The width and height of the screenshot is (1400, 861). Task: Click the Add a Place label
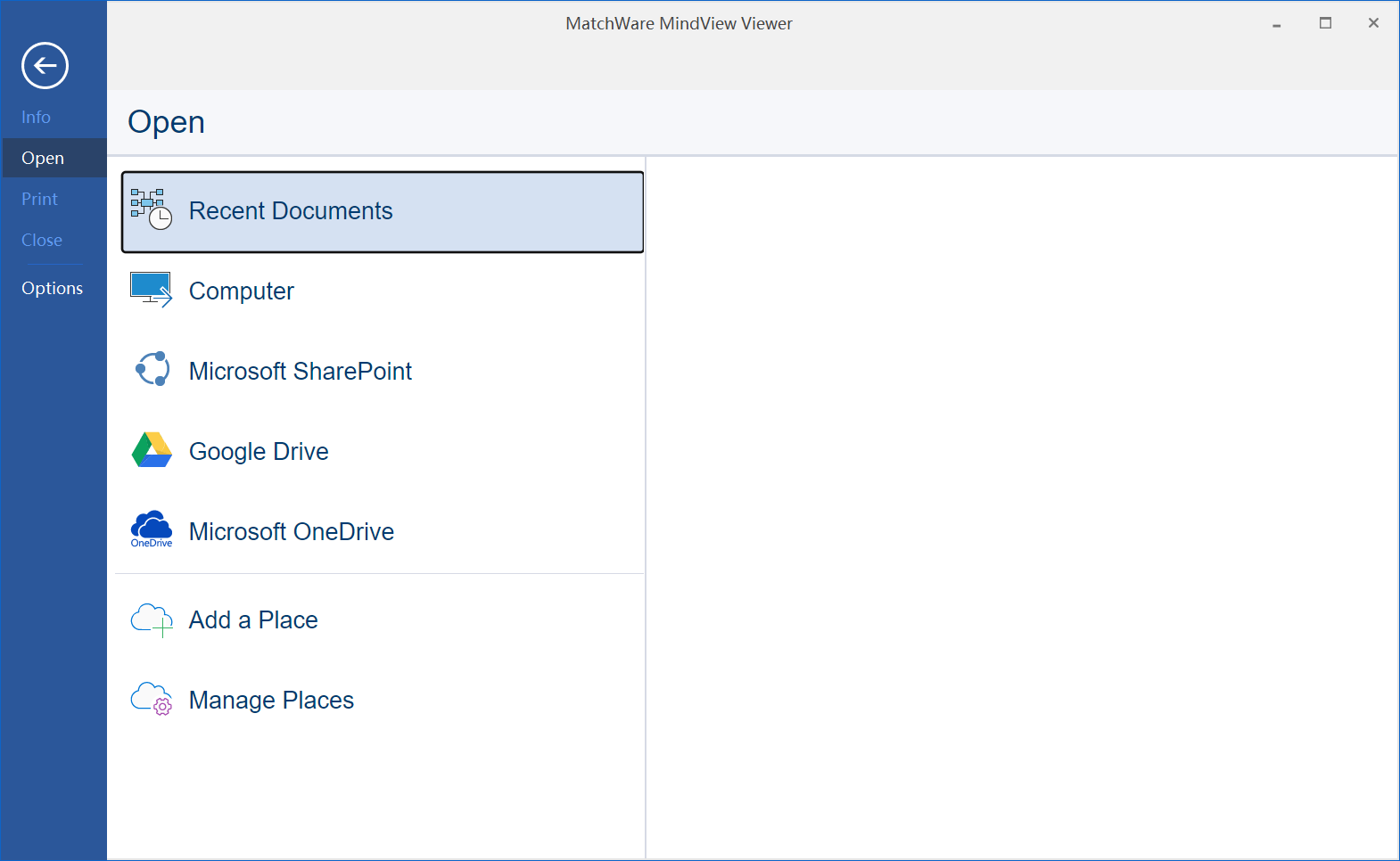tap(253, 620)
